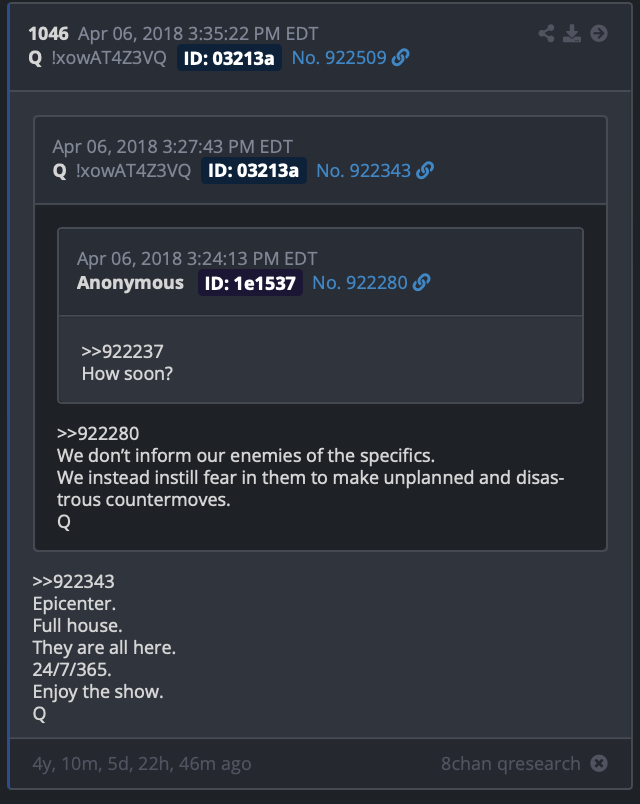Go to post via the right arrow circle icon
Image resolution: width=640 pixels, height=804 pixels.
599,33
